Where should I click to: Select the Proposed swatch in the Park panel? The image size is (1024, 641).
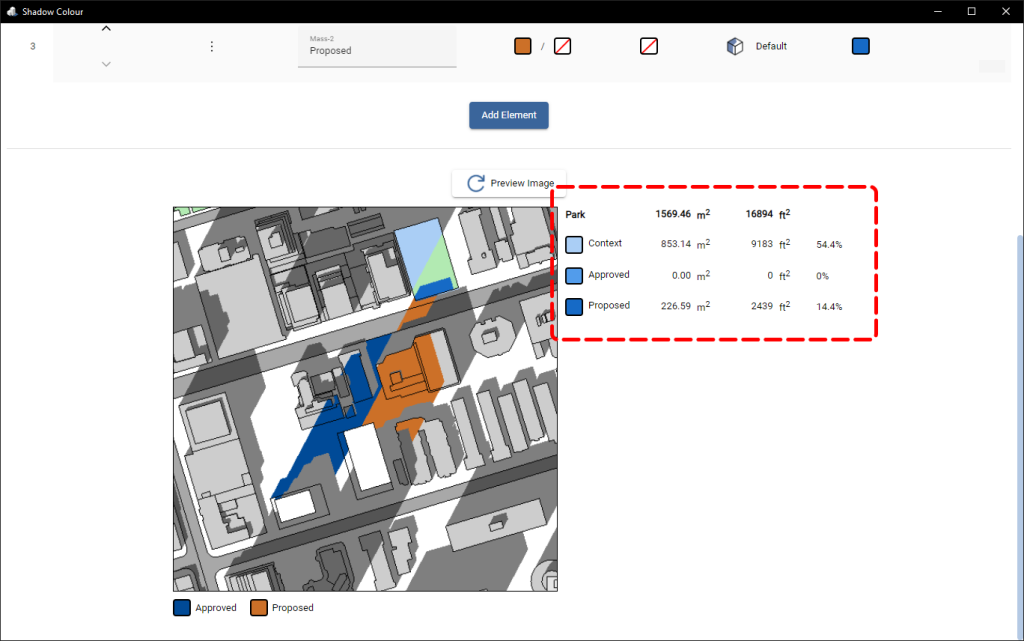(572, 306)
